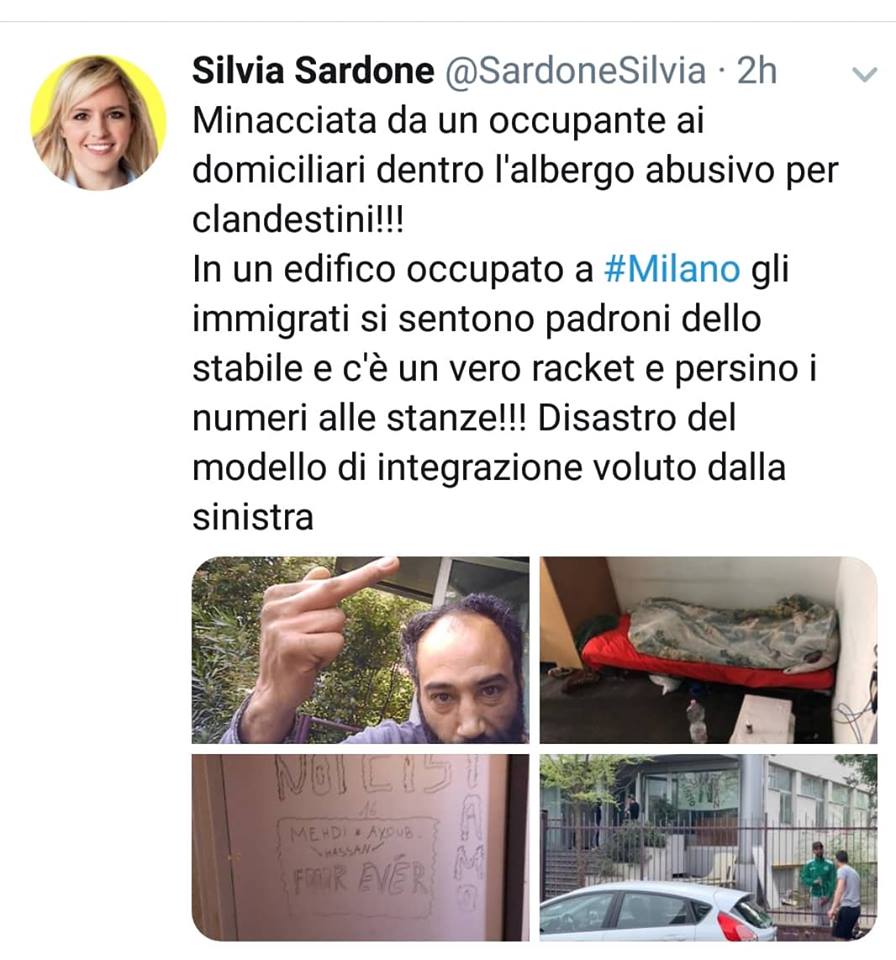Click 'MEHDI AYOUB' writing in the door photo

360,833
